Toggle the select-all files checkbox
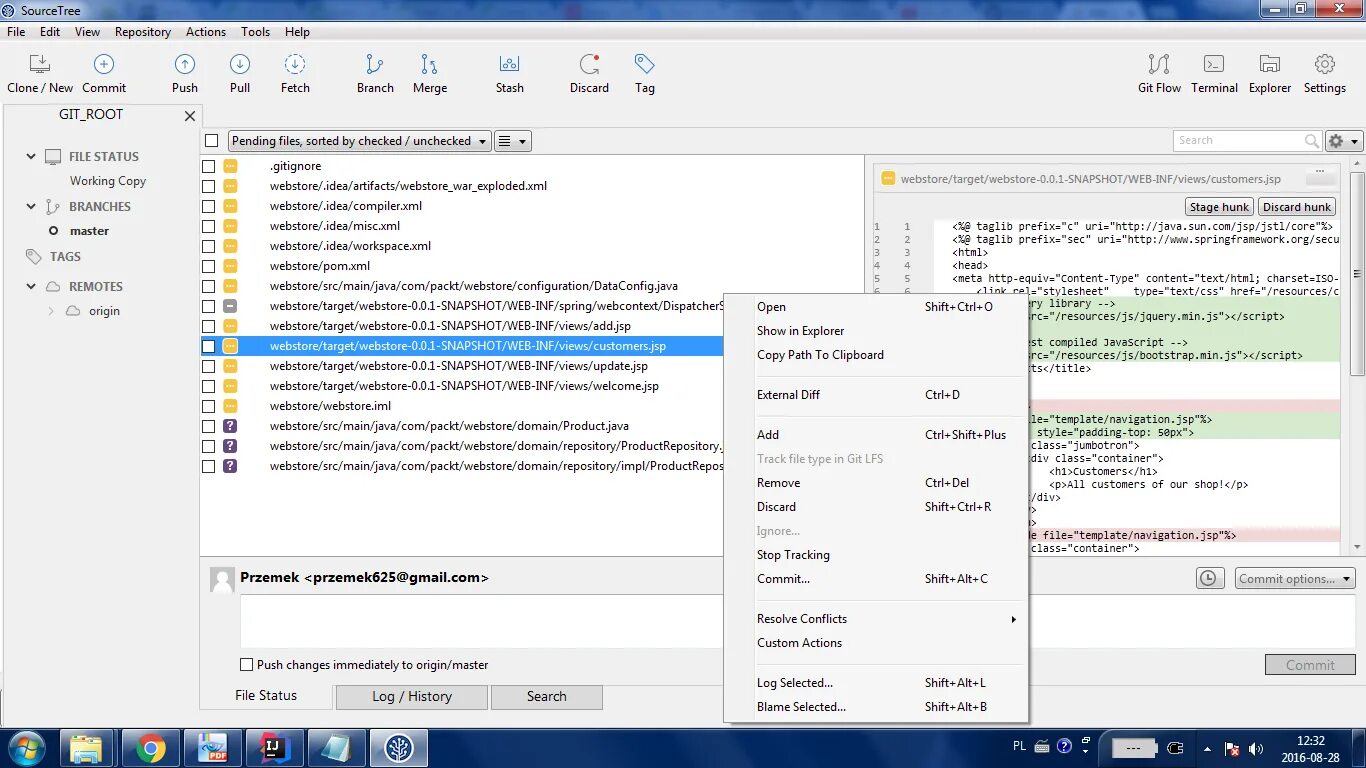Image resolution: width=1366 pixels, height=768 pixels. click(211, 141)
